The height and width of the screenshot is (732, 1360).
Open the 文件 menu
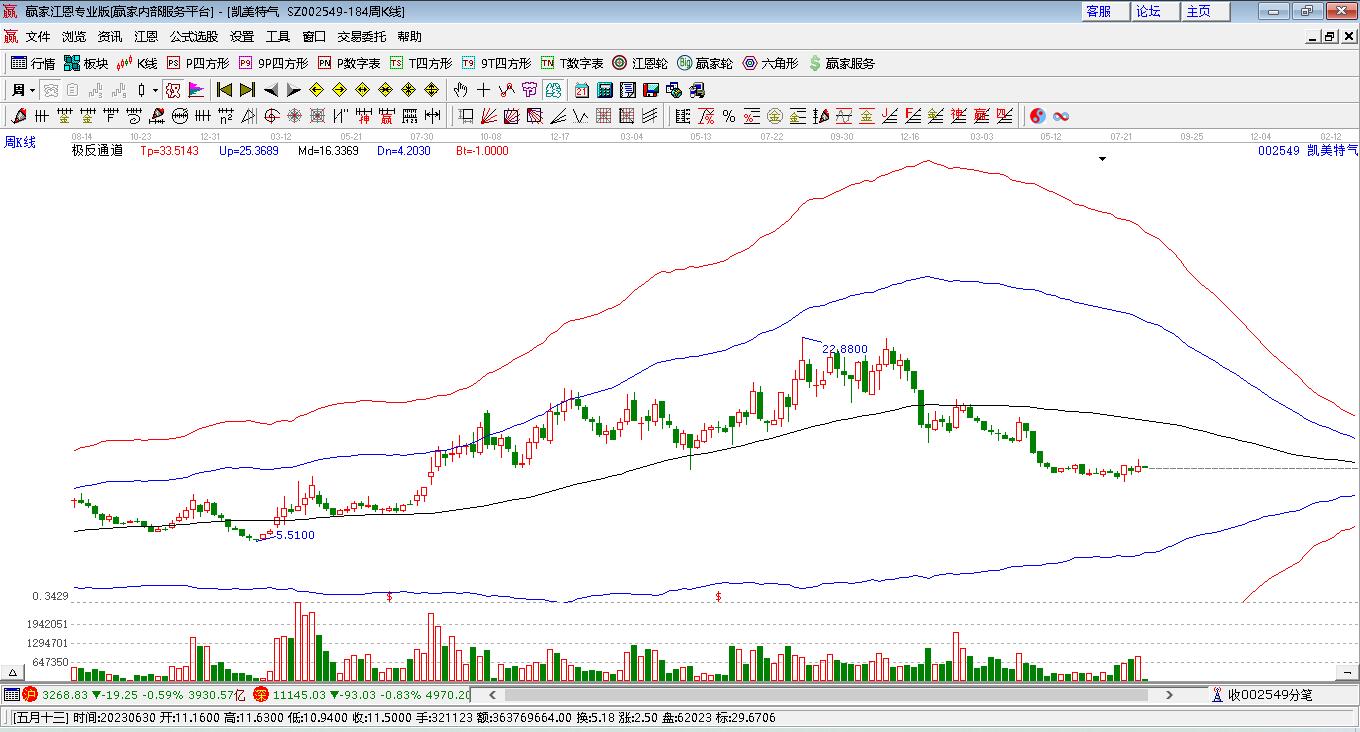(x=38, y=37)
